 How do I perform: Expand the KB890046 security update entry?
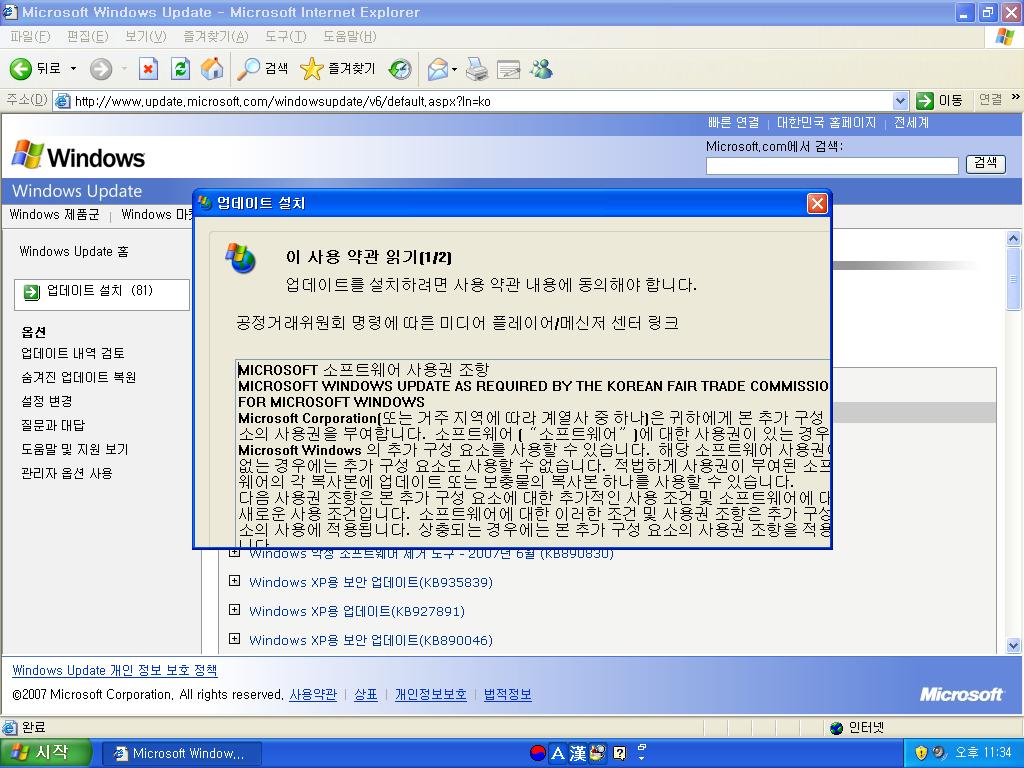234,639
